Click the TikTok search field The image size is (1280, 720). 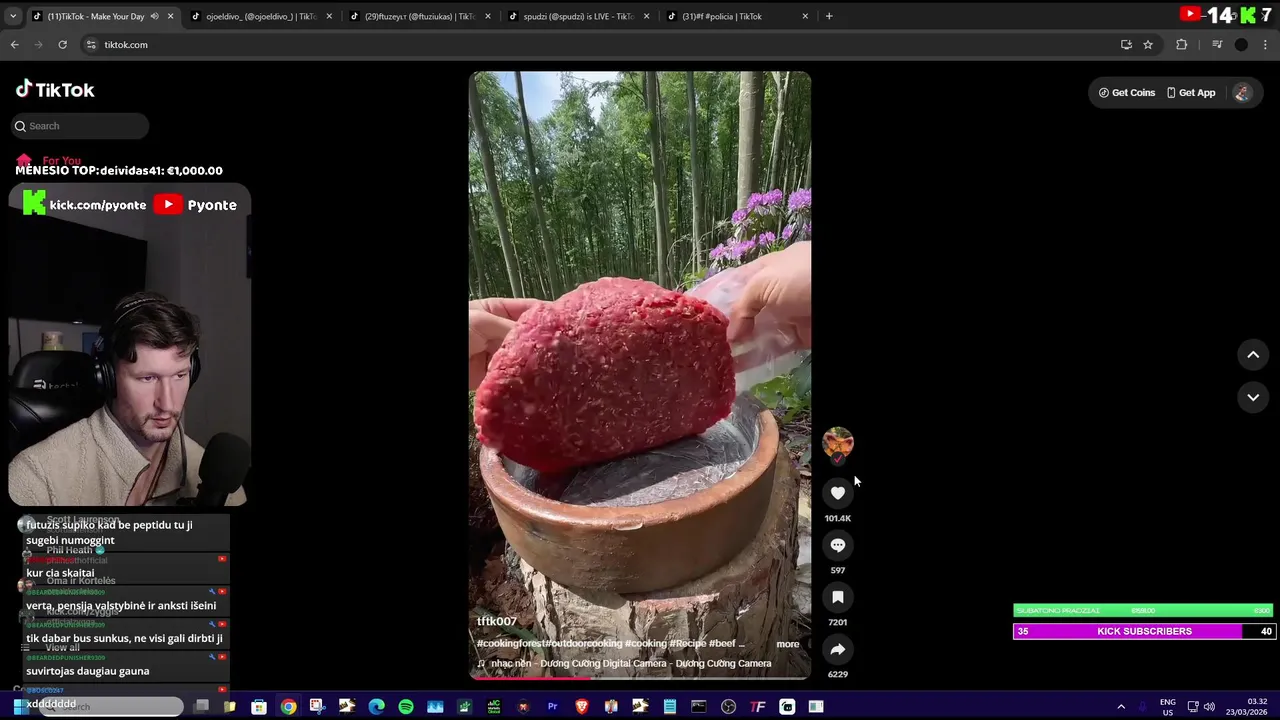(81, 126)
